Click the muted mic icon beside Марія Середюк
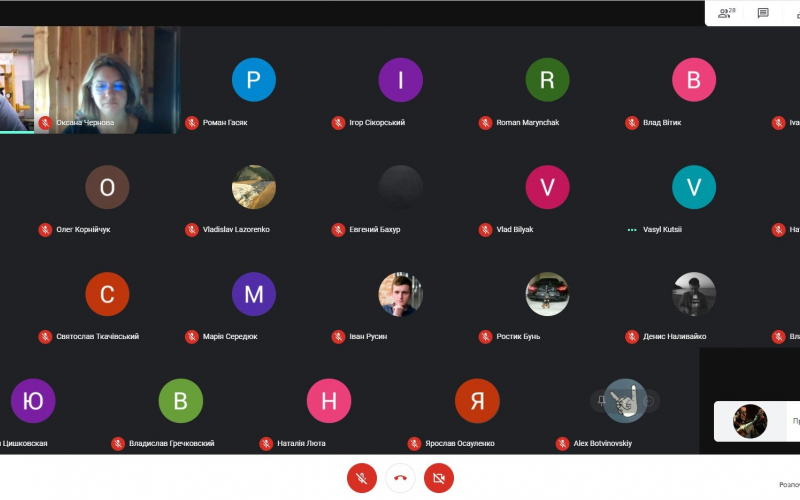The image size is (800, 500). click(191, 337)
